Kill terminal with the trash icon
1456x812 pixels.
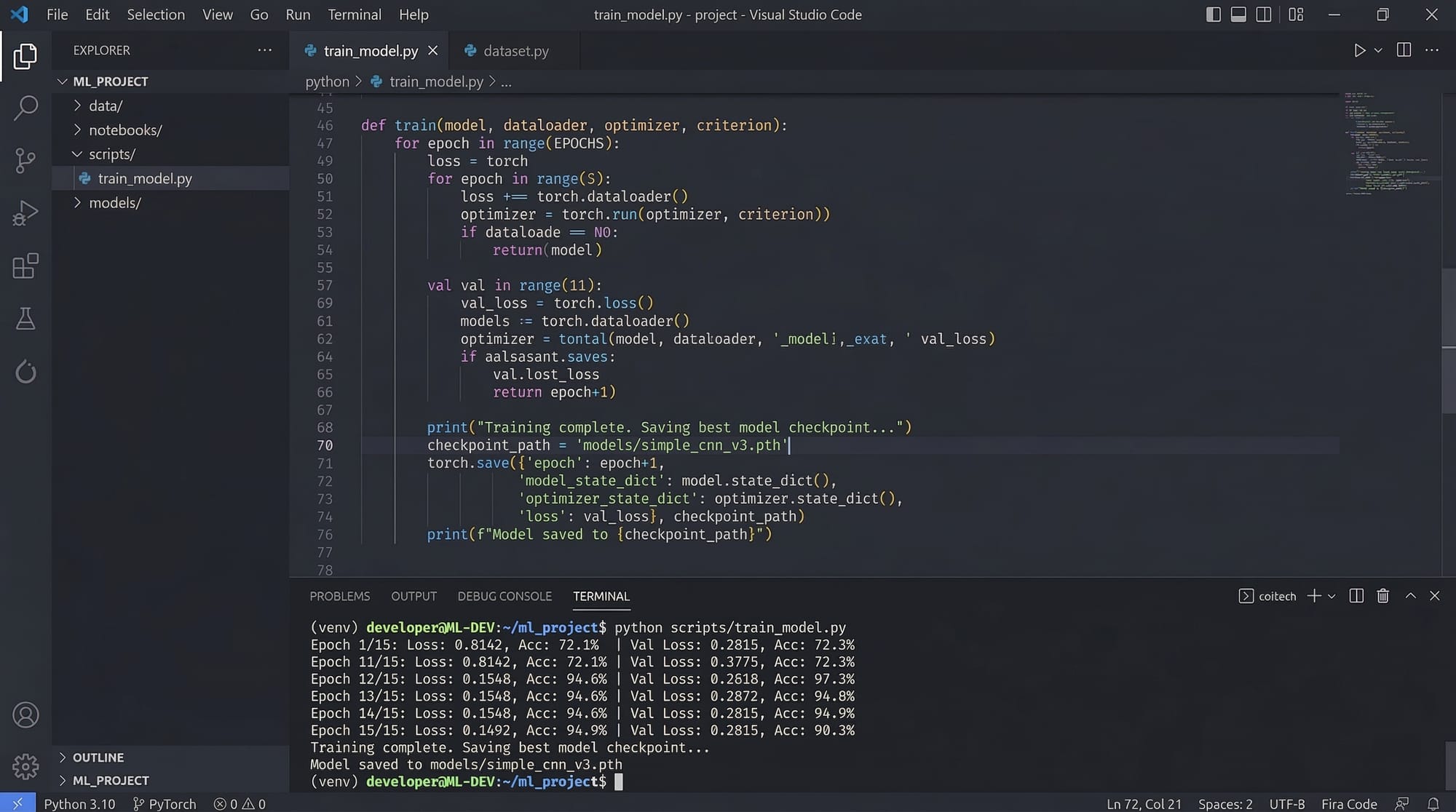point(1382,596)
